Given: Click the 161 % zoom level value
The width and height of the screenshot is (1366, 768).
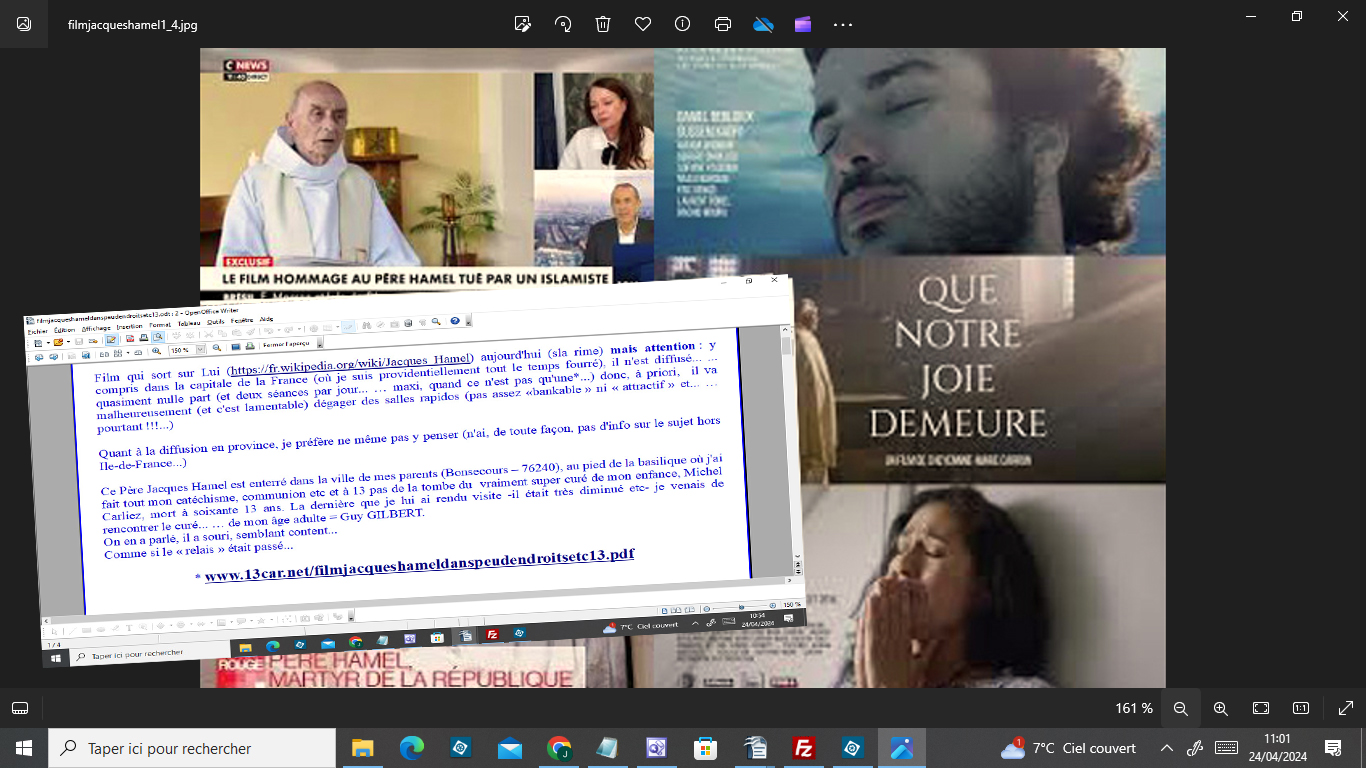Looking at the screenshot, I should 1134,708.
